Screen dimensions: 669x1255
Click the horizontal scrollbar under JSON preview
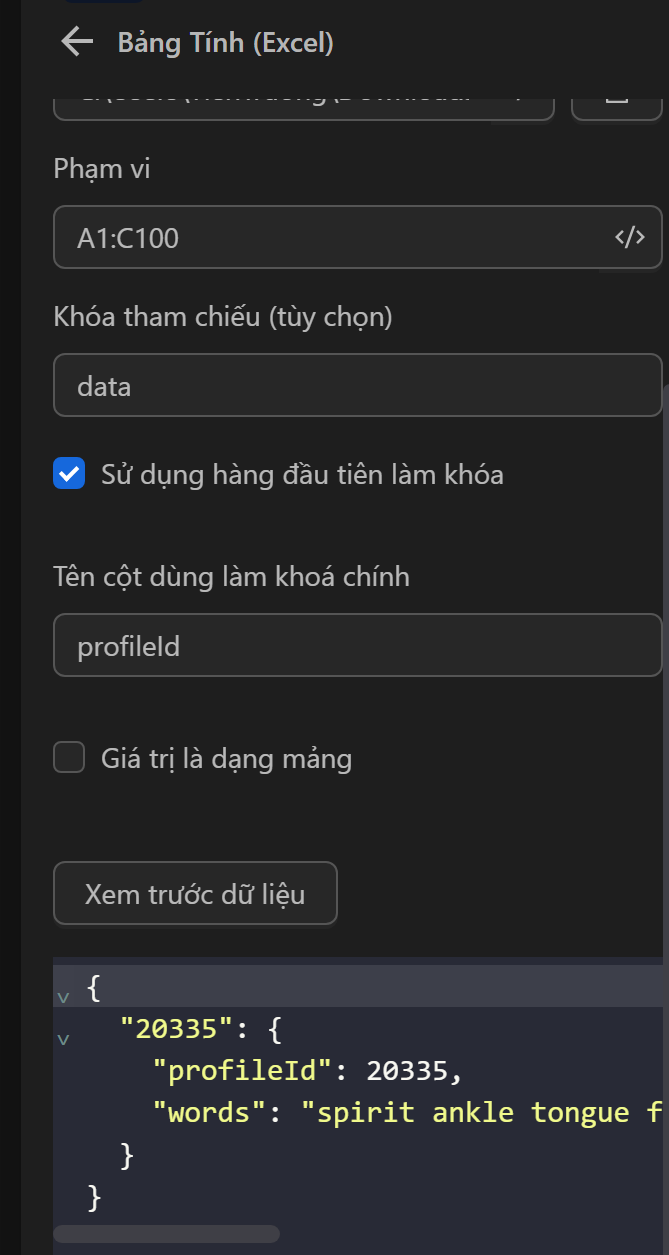166,1234
